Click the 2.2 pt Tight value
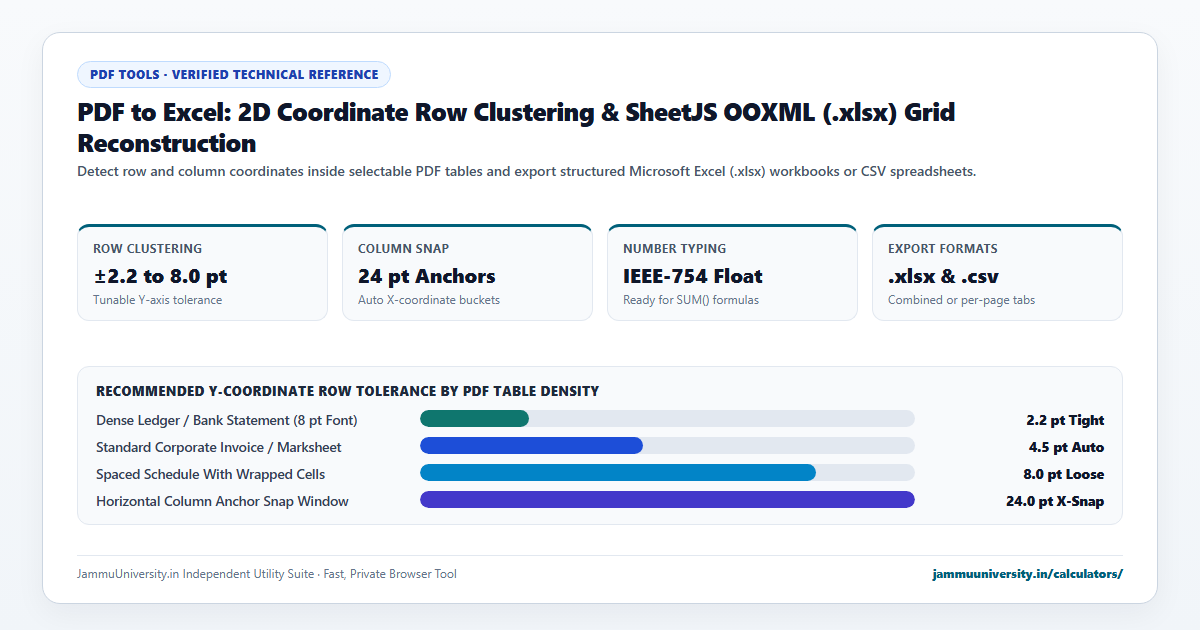Viewport: 1200px width, 630px height. [x=1065, y=420]
